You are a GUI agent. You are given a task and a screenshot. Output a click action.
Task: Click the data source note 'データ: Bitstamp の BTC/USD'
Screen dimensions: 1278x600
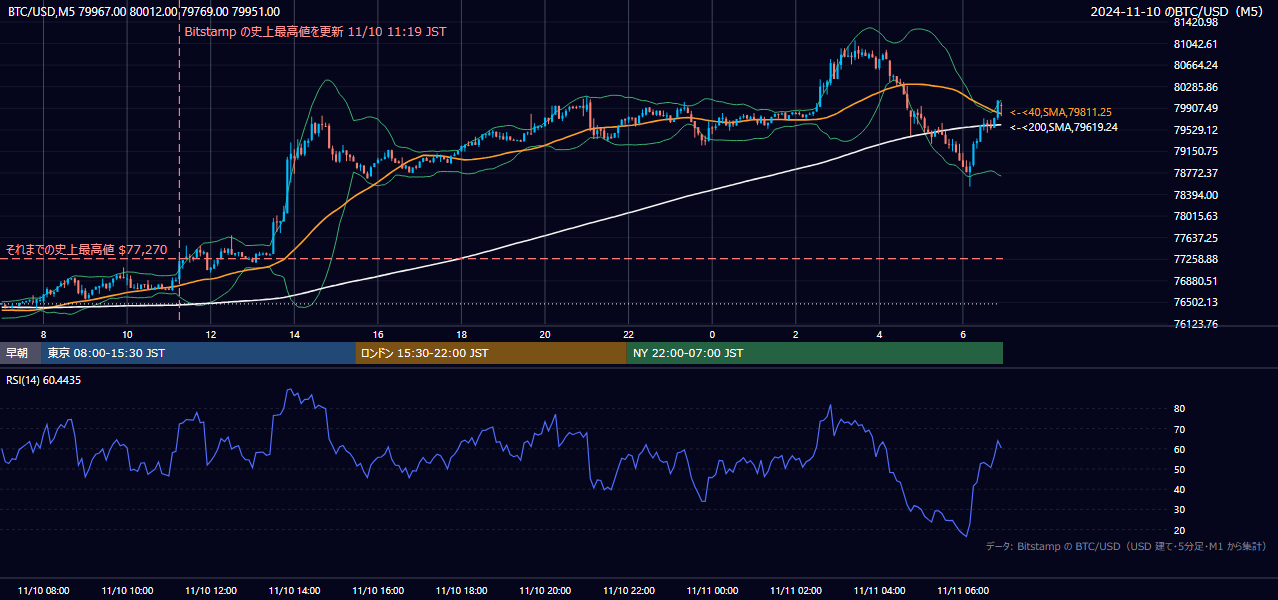click(x=1126, y=546)
